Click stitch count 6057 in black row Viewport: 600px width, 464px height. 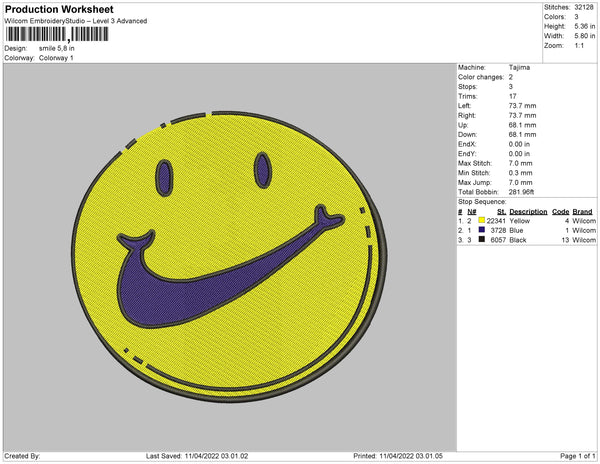498,240
